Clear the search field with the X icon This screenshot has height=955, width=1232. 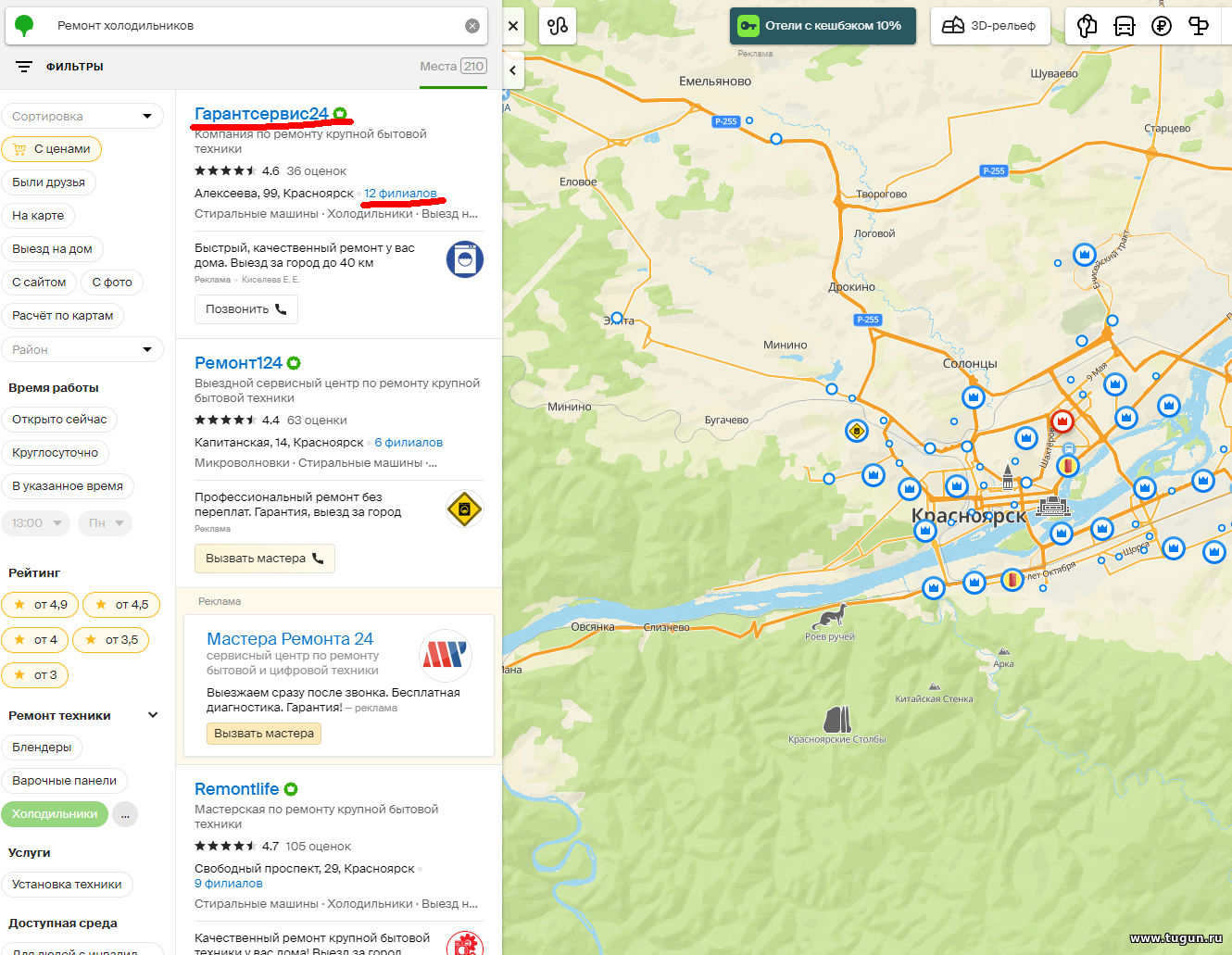(x=472, y=26)
